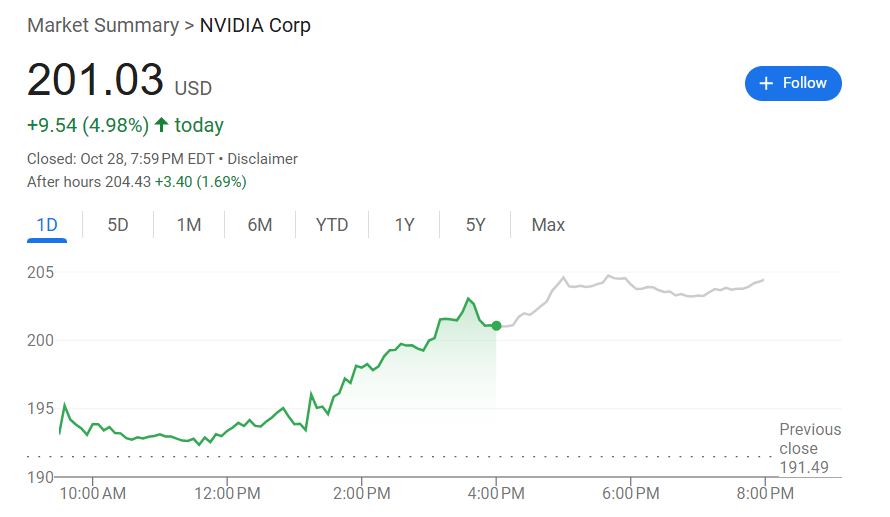Click the NVIDIA Corp title
This screenshot has width=890, height=517.
[x=255, y=25]
